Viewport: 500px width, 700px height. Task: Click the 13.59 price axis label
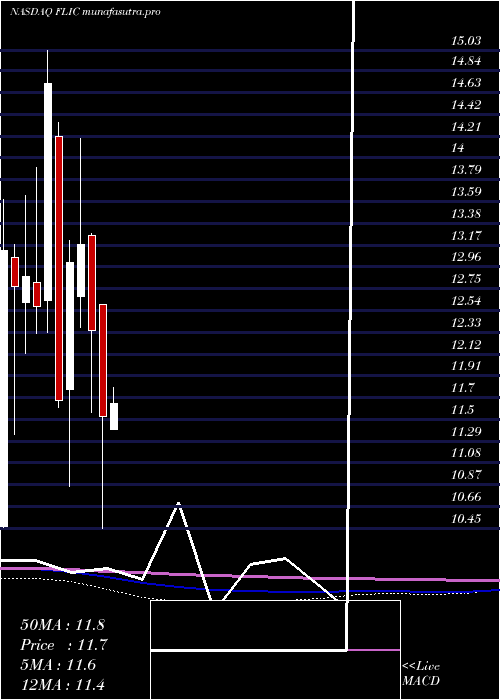(x=466, y=192)
